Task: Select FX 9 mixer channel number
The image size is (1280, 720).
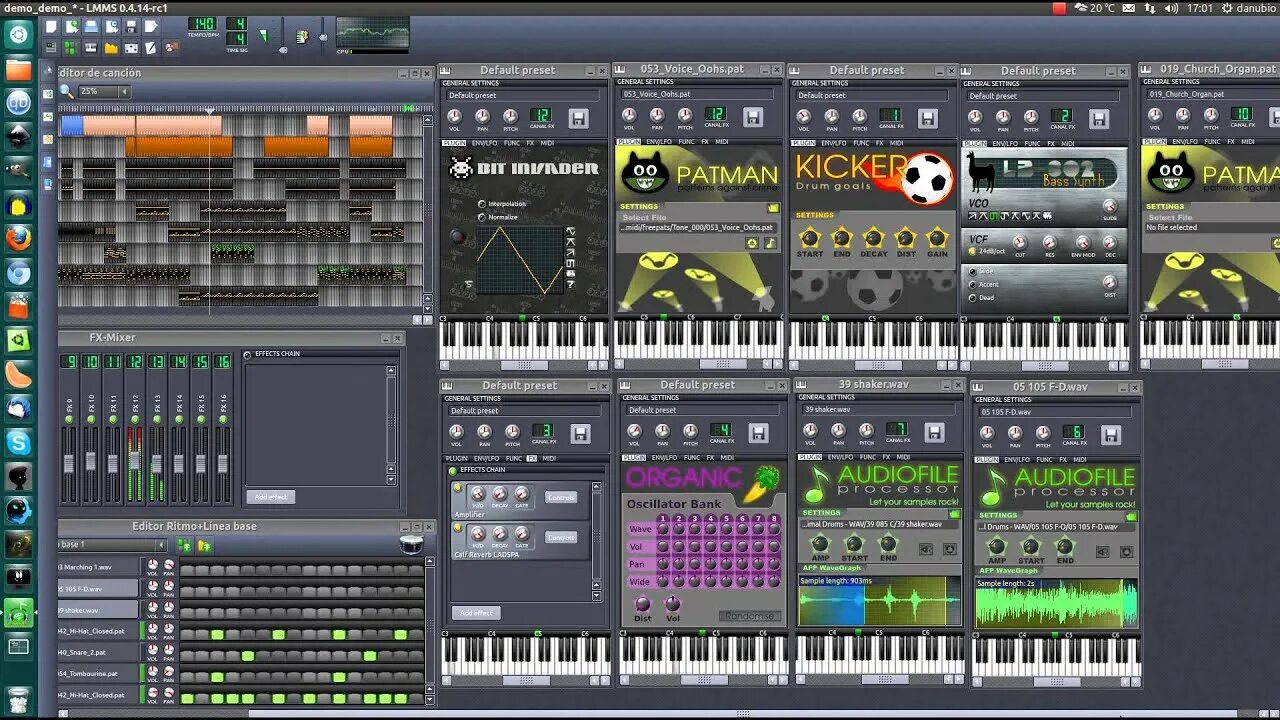Action: click(69, 362)
